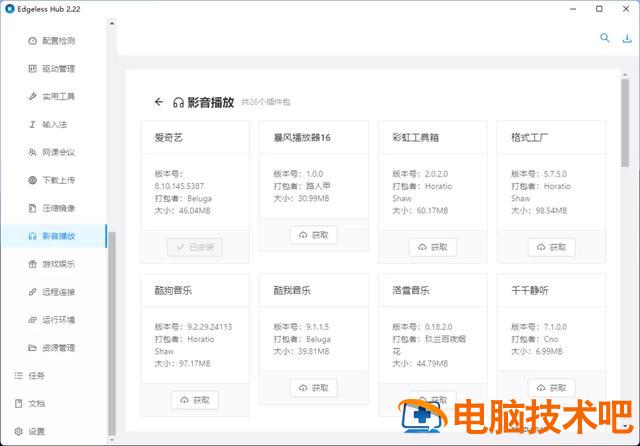Open 驱动管理 category
Viewport: 640px width, 446px height.
click(x=53, y=69)
